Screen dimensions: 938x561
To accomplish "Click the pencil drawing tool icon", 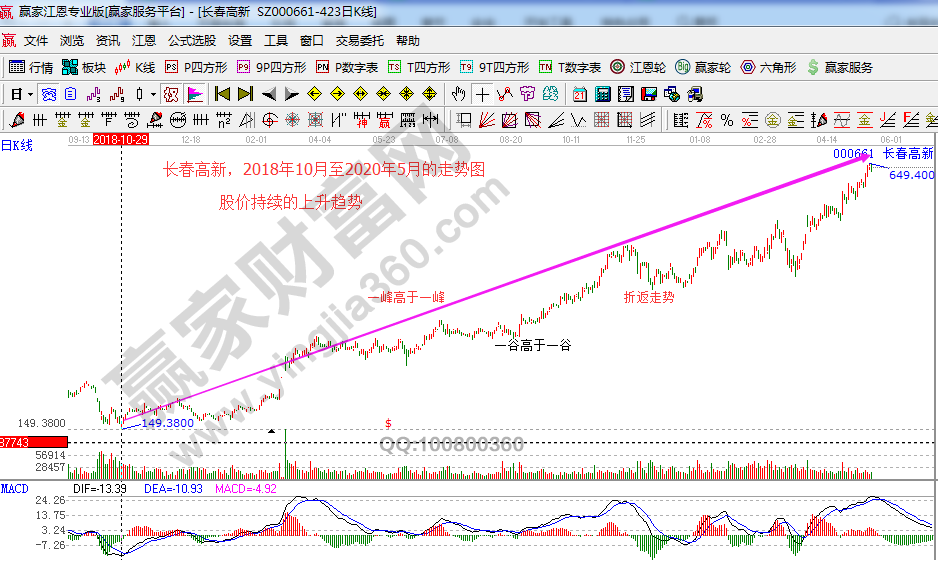I will (17, 120).
